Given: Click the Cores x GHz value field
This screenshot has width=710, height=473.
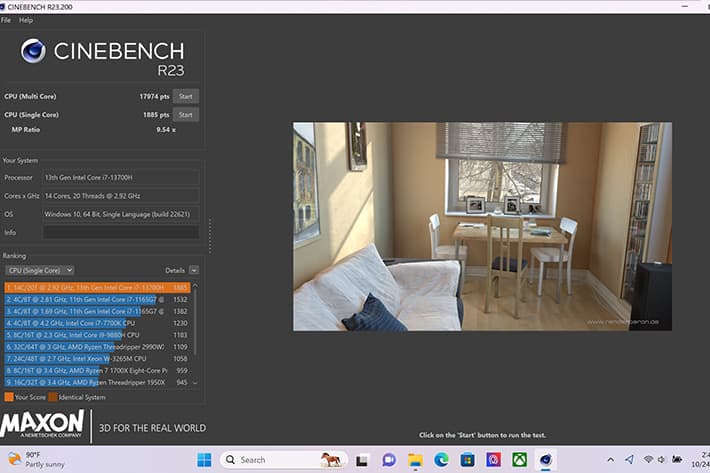Looking at the screenshot, I should (x=121, y=196).
